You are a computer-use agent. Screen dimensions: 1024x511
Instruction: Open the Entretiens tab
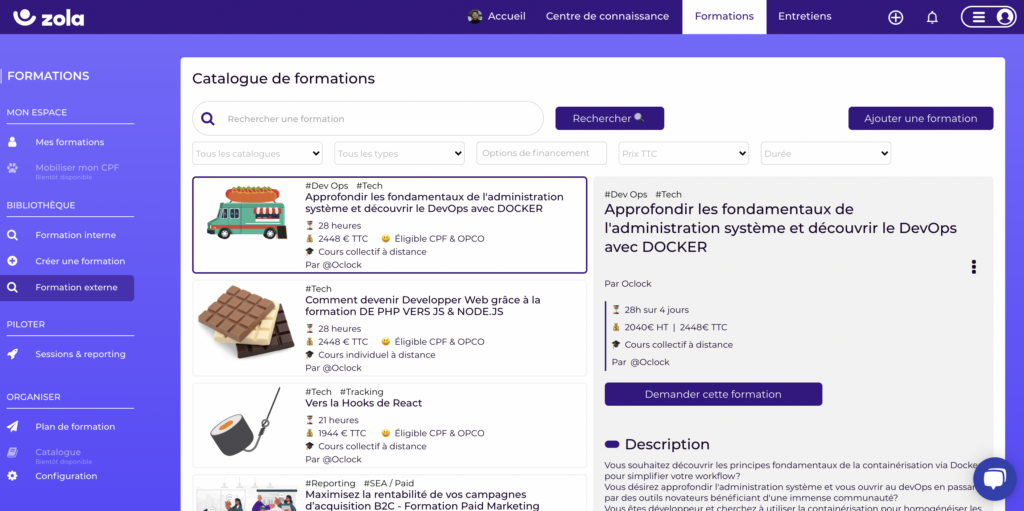tap(805, 16)
